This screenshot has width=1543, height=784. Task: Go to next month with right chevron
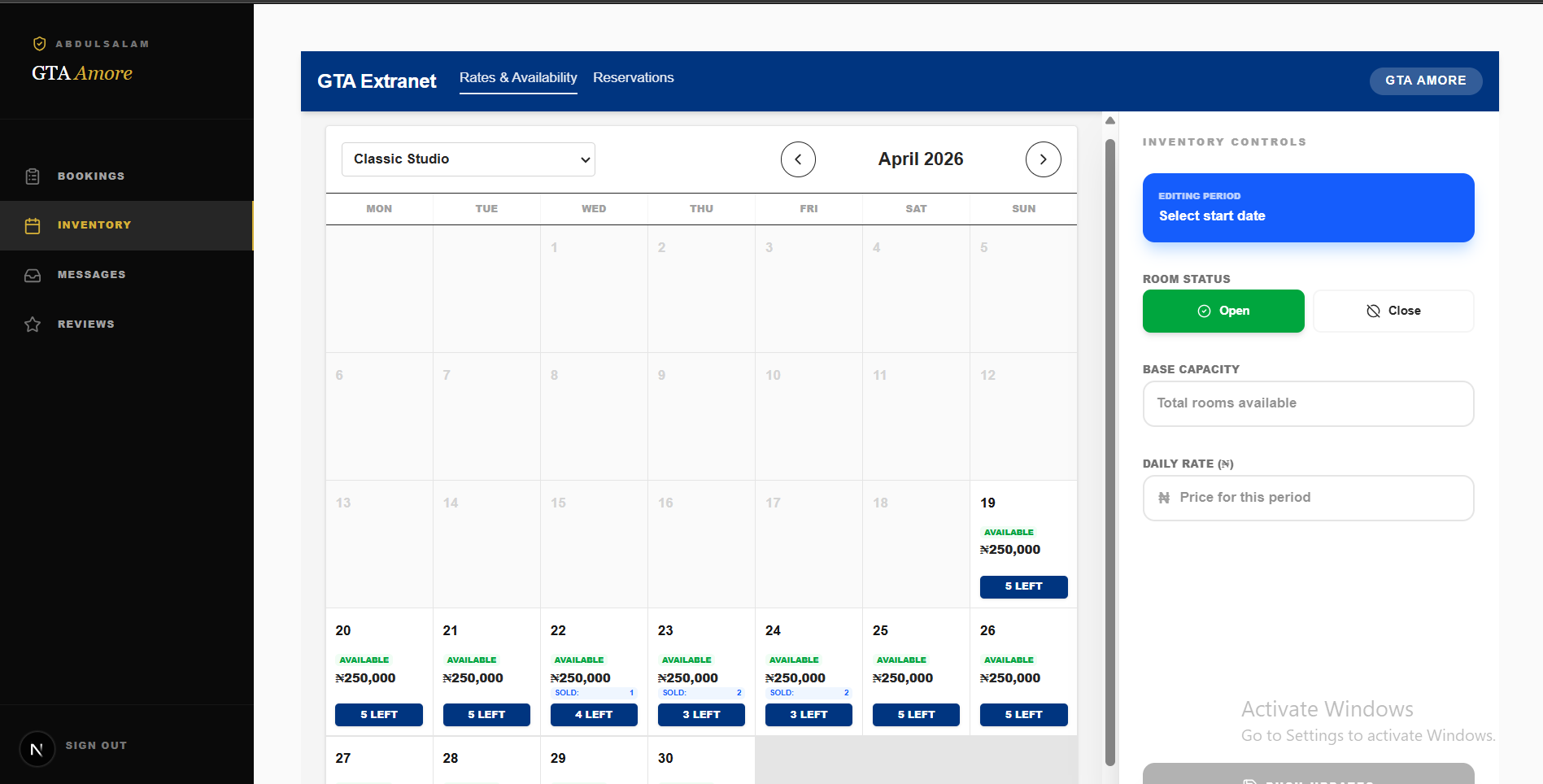point(1043,159)
